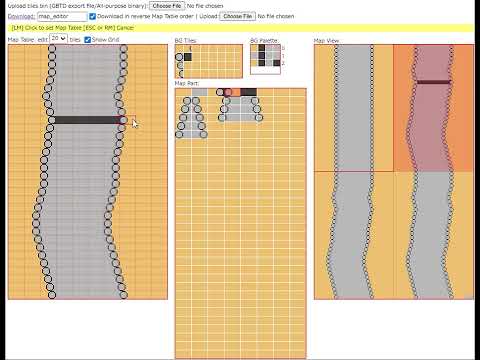Click the dark bar in Map View's red section
This screenshot has height=360, width=480.
tap(433, 82)
